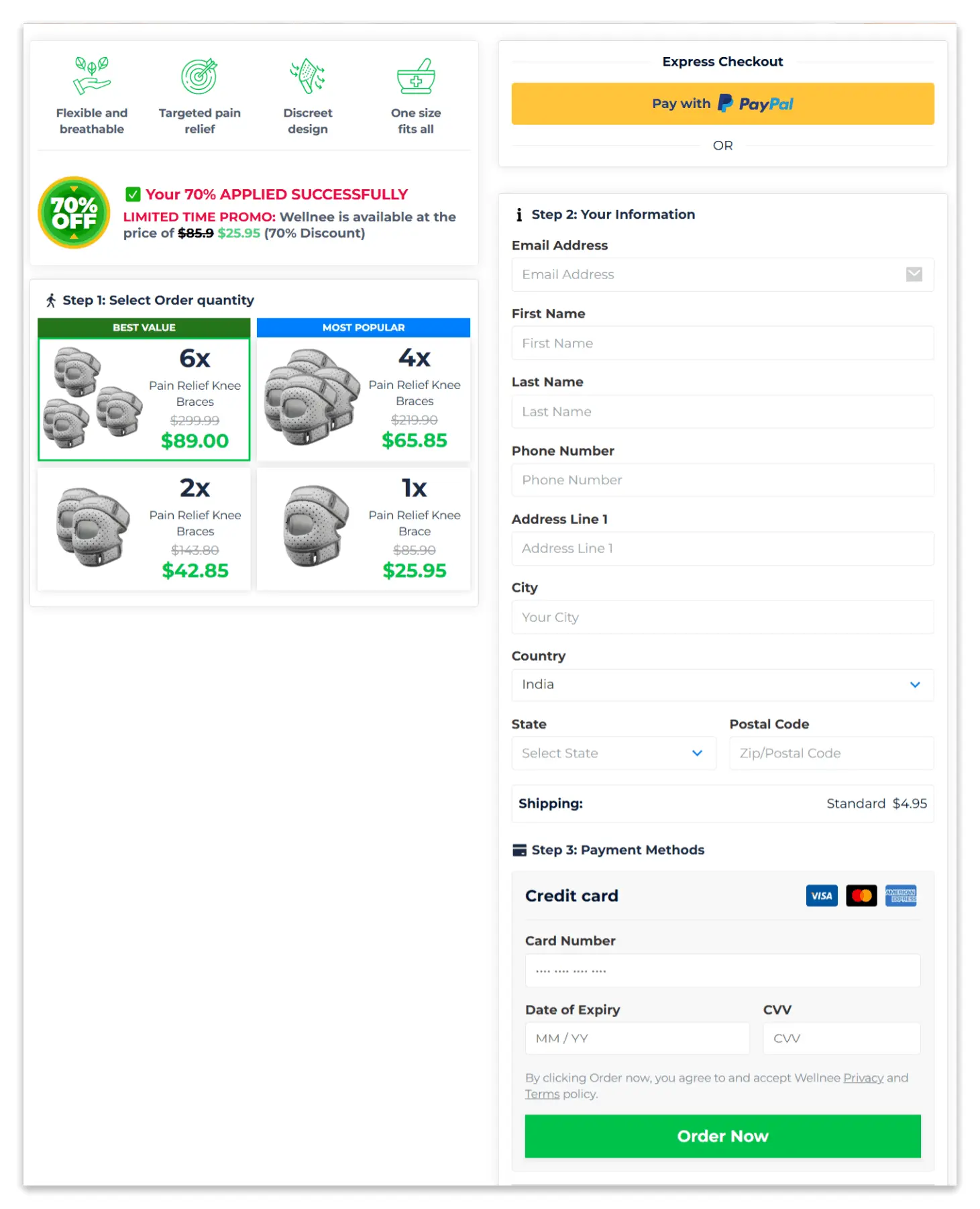Viewport: 980px width, 1209px height.
Task: Click the Visa card logo
Action: tap(821, 896)
